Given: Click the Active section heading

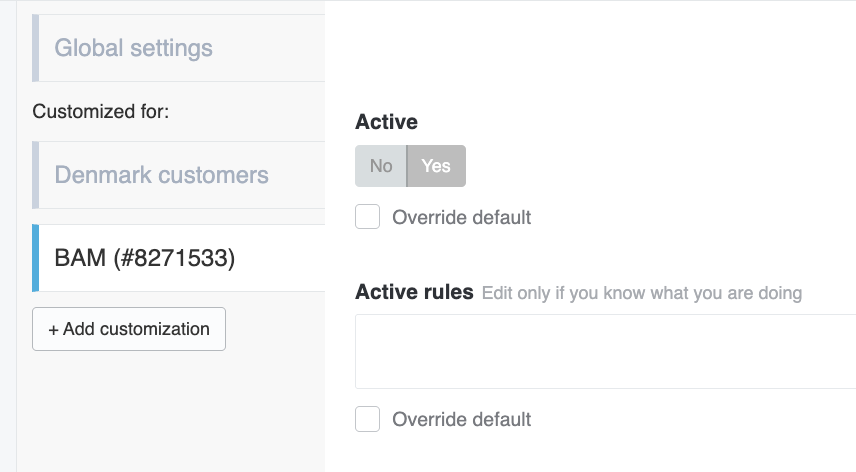Looking at the screenshot, I should tap(386, 122).
